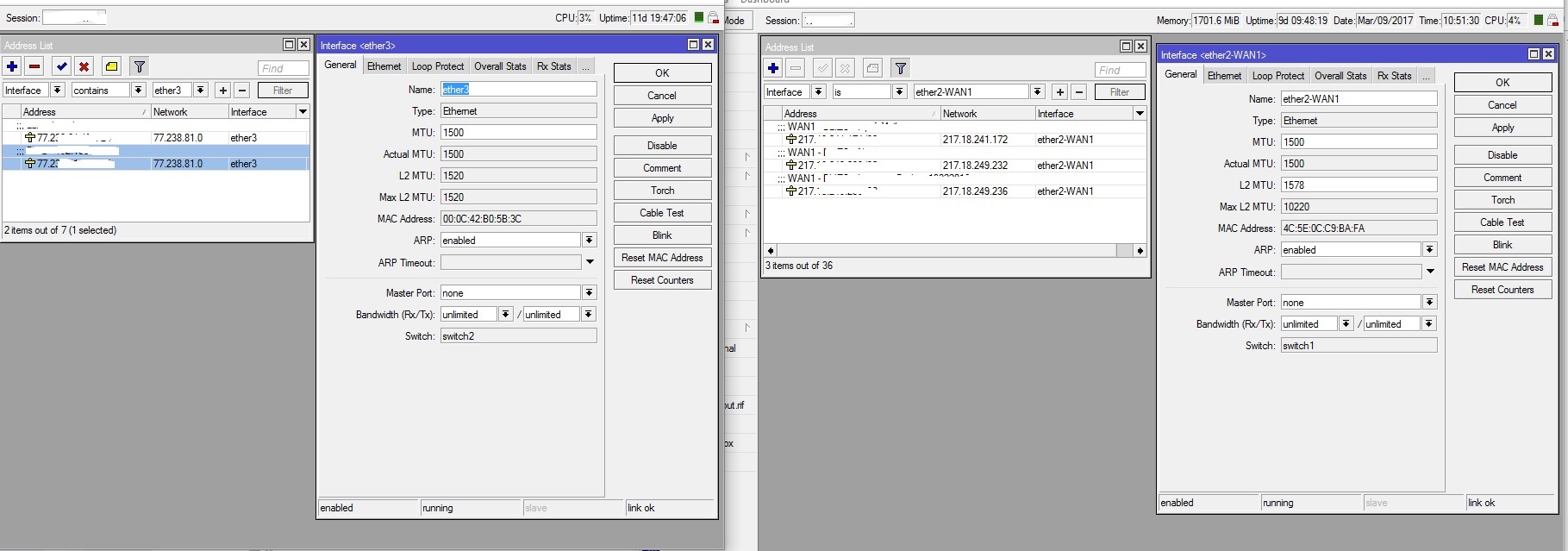Viewport: 1568px width, 551px height.
Task: Click the red minus remove icon in left Address List
Action: coord(34,66)
